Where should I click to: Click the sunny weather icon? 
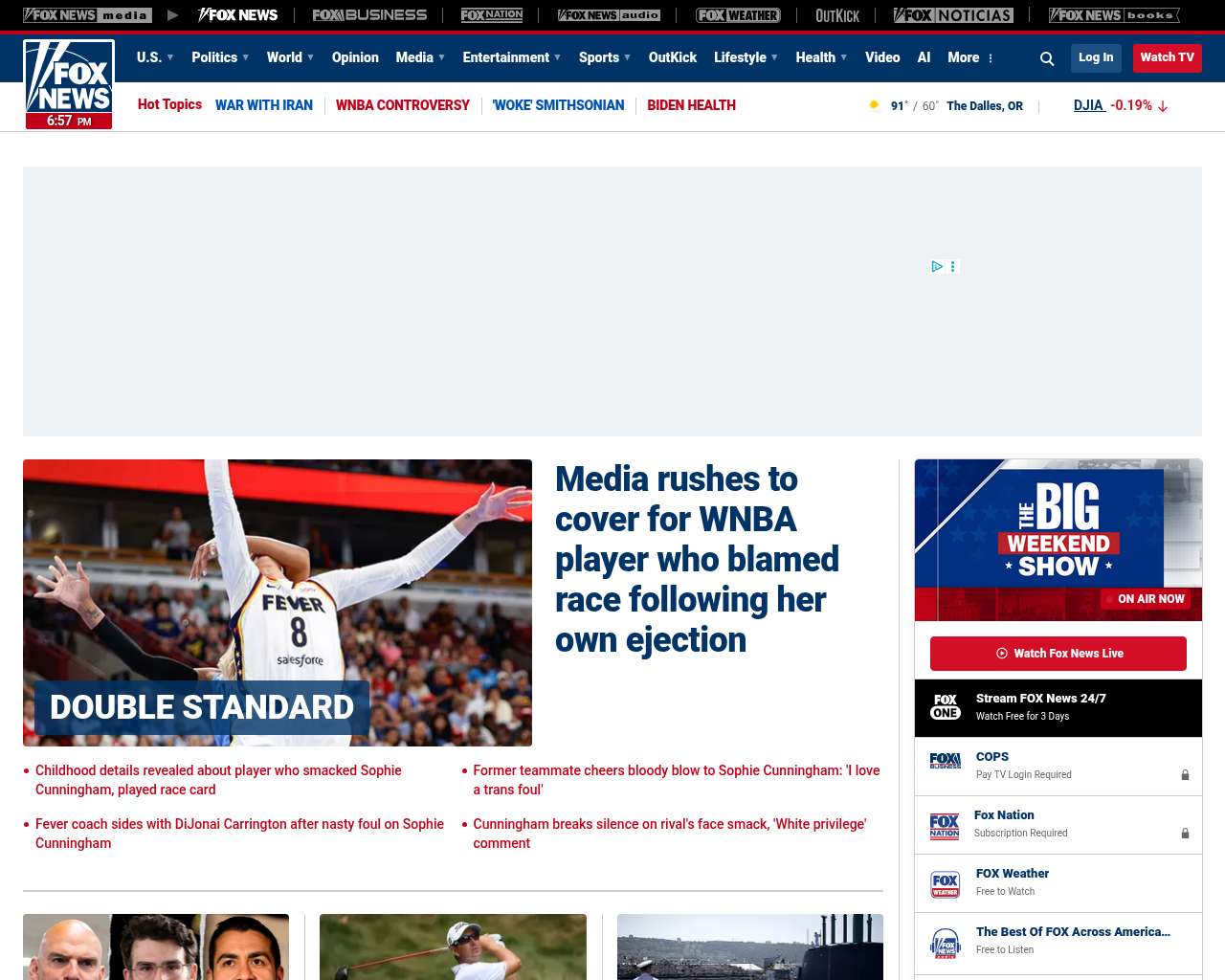tap(874, 105)
